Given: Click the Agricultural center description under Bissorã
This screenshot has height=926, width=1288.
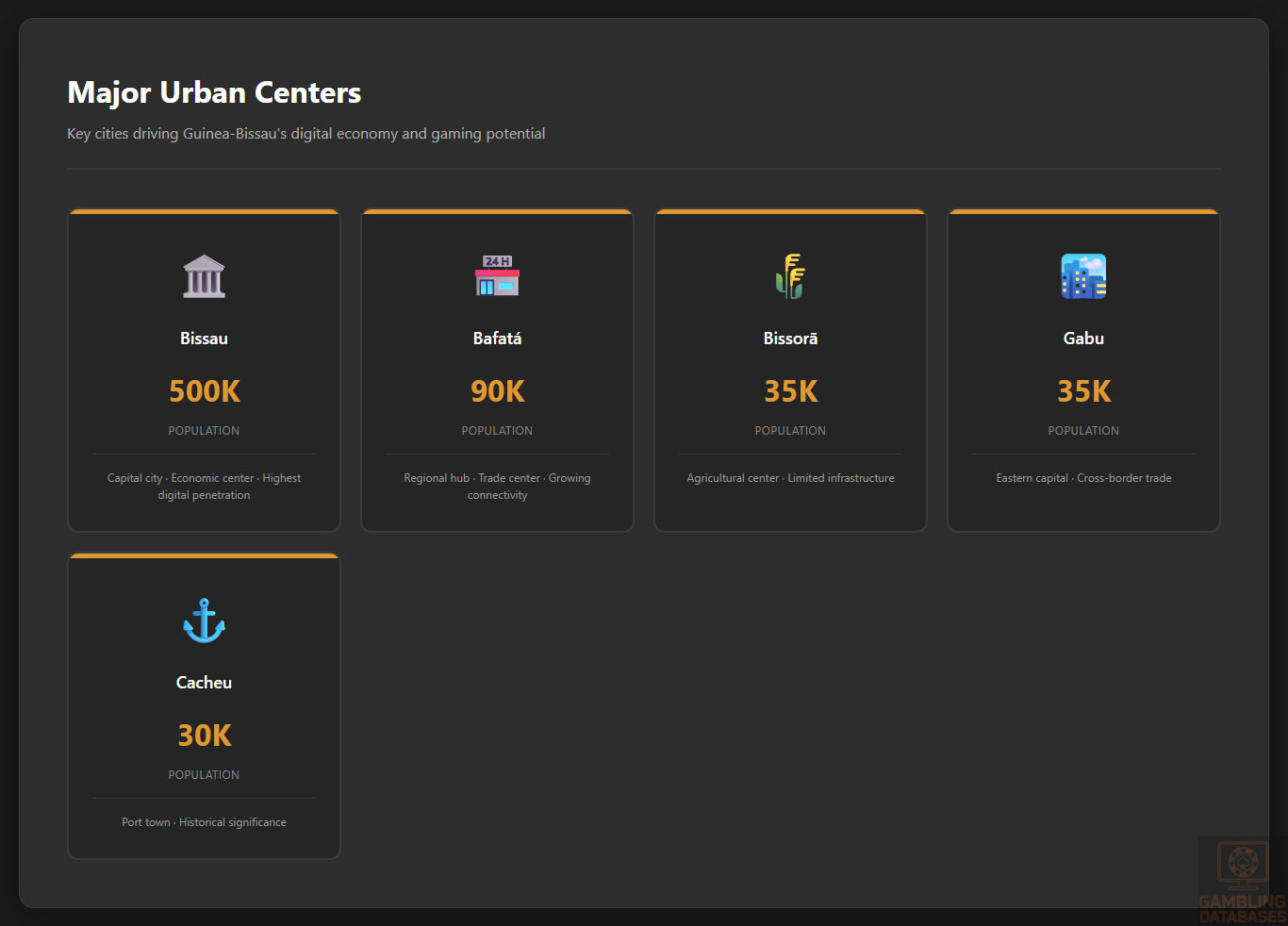Looking at the screenshot, I should [x=790, y=478].
